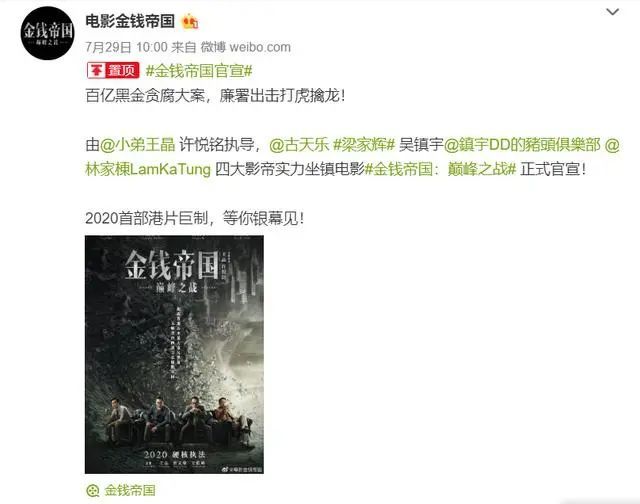Select the 2020首部港片巨制 text line

click(x=194, y=218)
